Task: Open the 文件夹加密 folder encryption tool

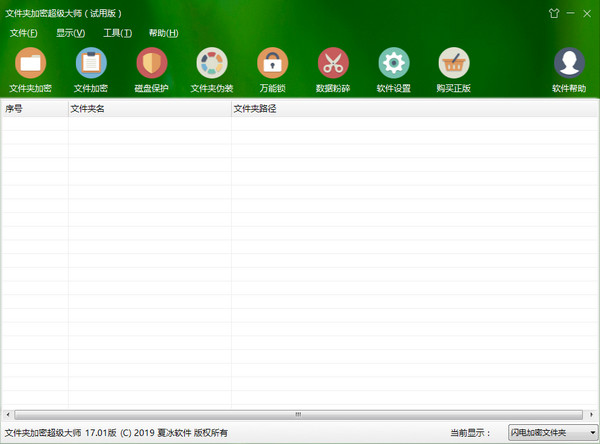Action: pos(30,64)
